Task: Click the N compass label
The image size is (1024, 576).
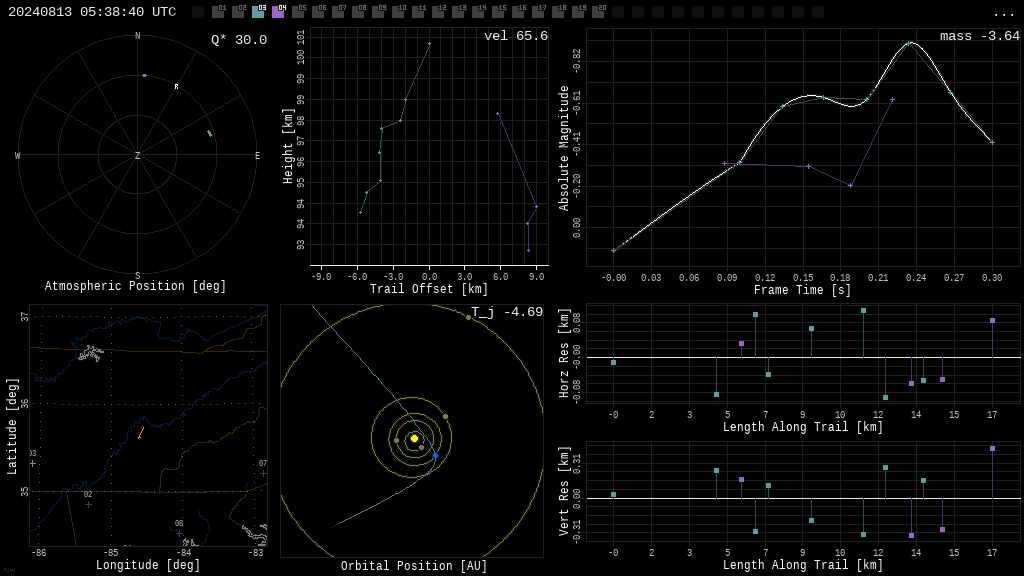Action: coord(137,36)
